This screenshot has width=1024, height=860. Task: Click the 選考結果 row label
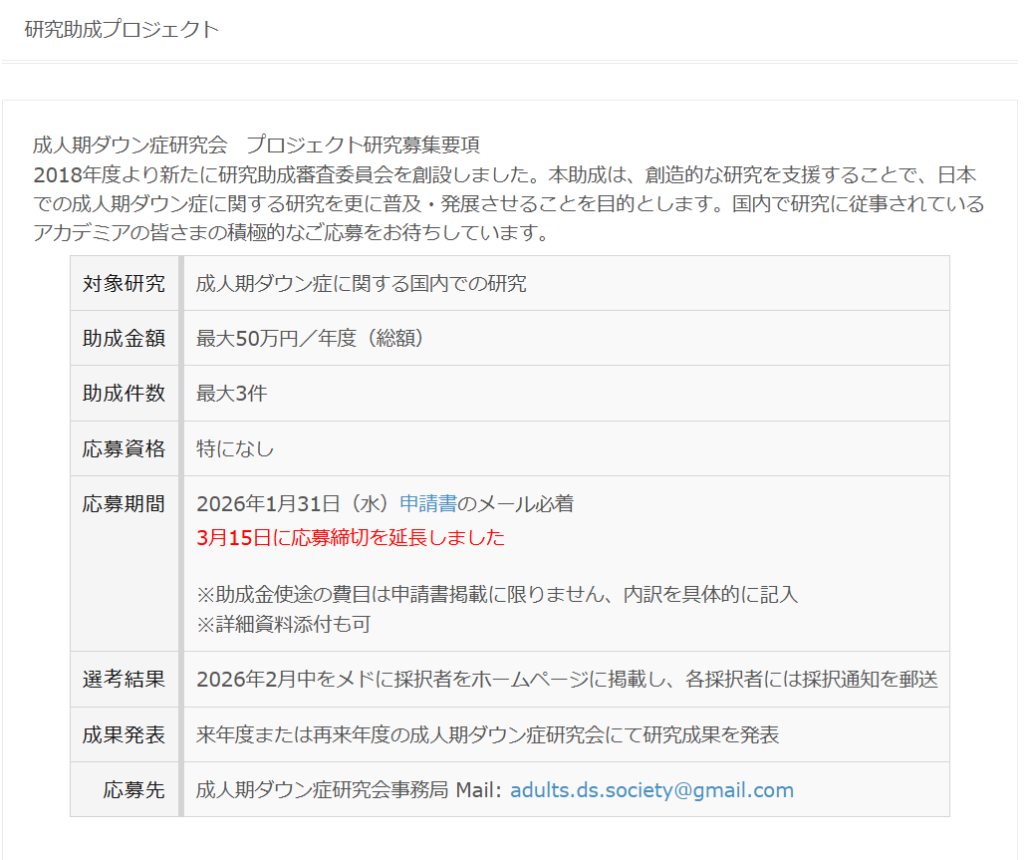[124, 680]
